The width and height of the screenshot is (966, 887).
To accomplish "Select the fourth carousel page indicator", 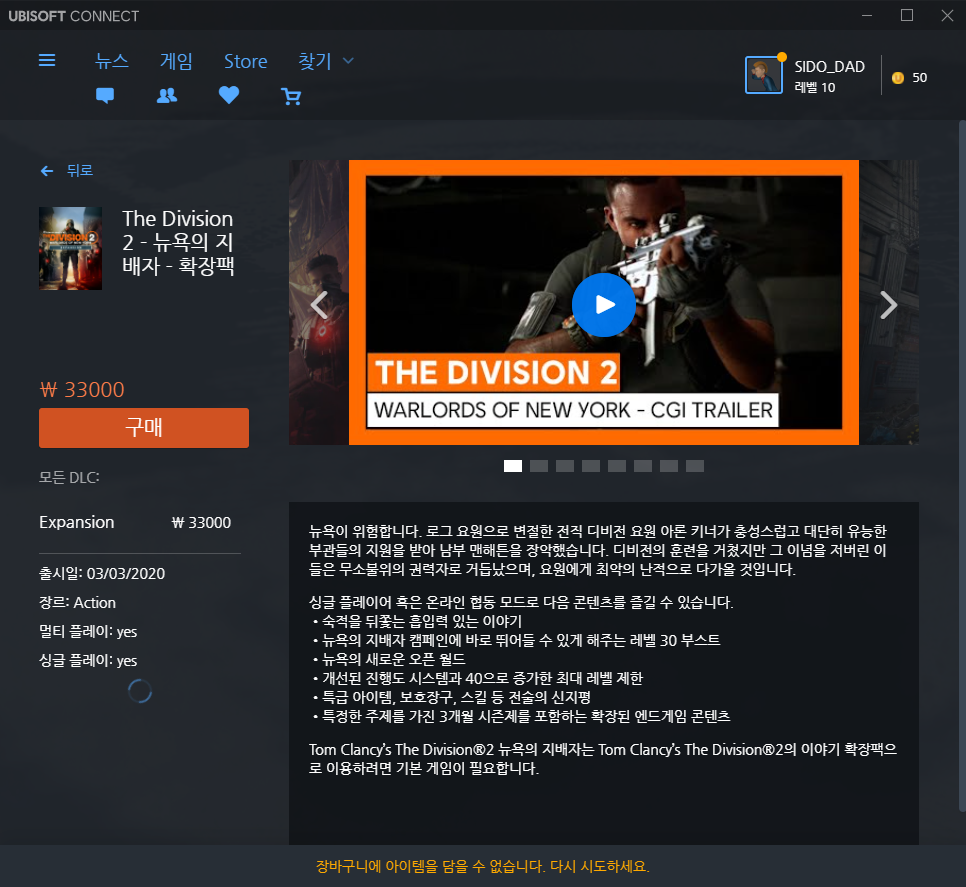I will [591, 466].
